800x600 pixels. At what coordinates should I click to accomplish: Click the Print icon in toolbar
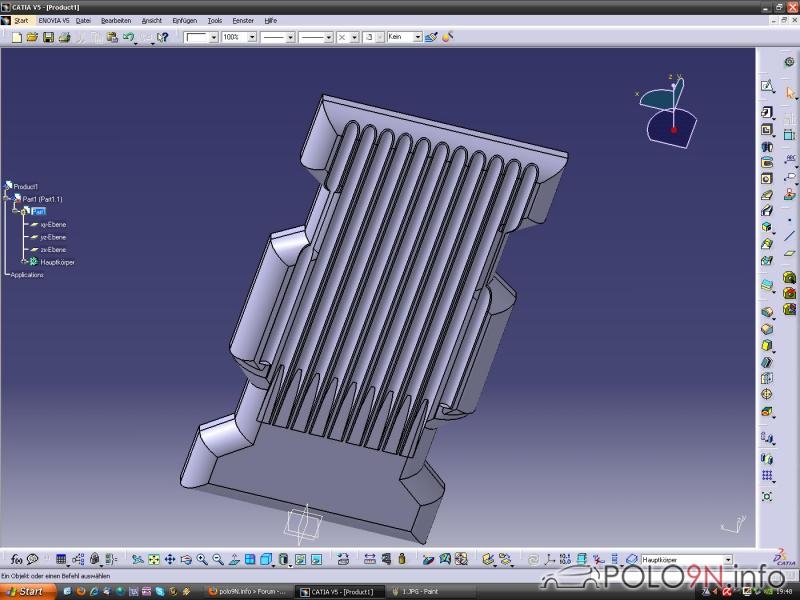(64, 37)
